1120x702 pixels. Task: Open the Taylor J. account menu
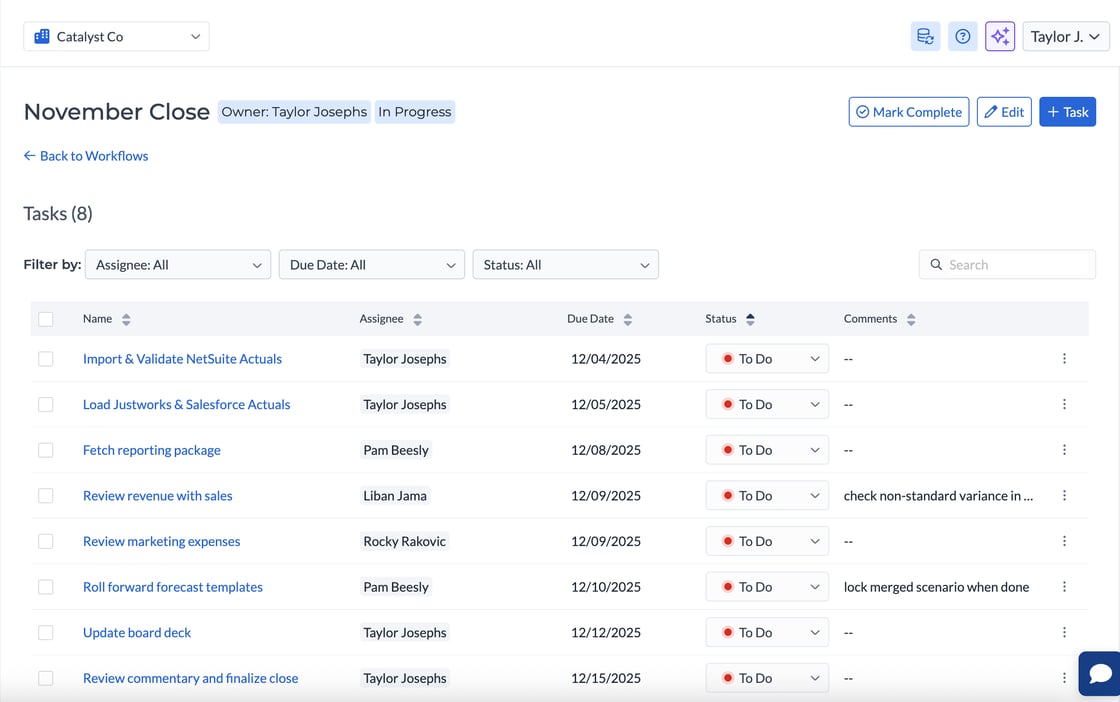click(x=1065, y=36)
